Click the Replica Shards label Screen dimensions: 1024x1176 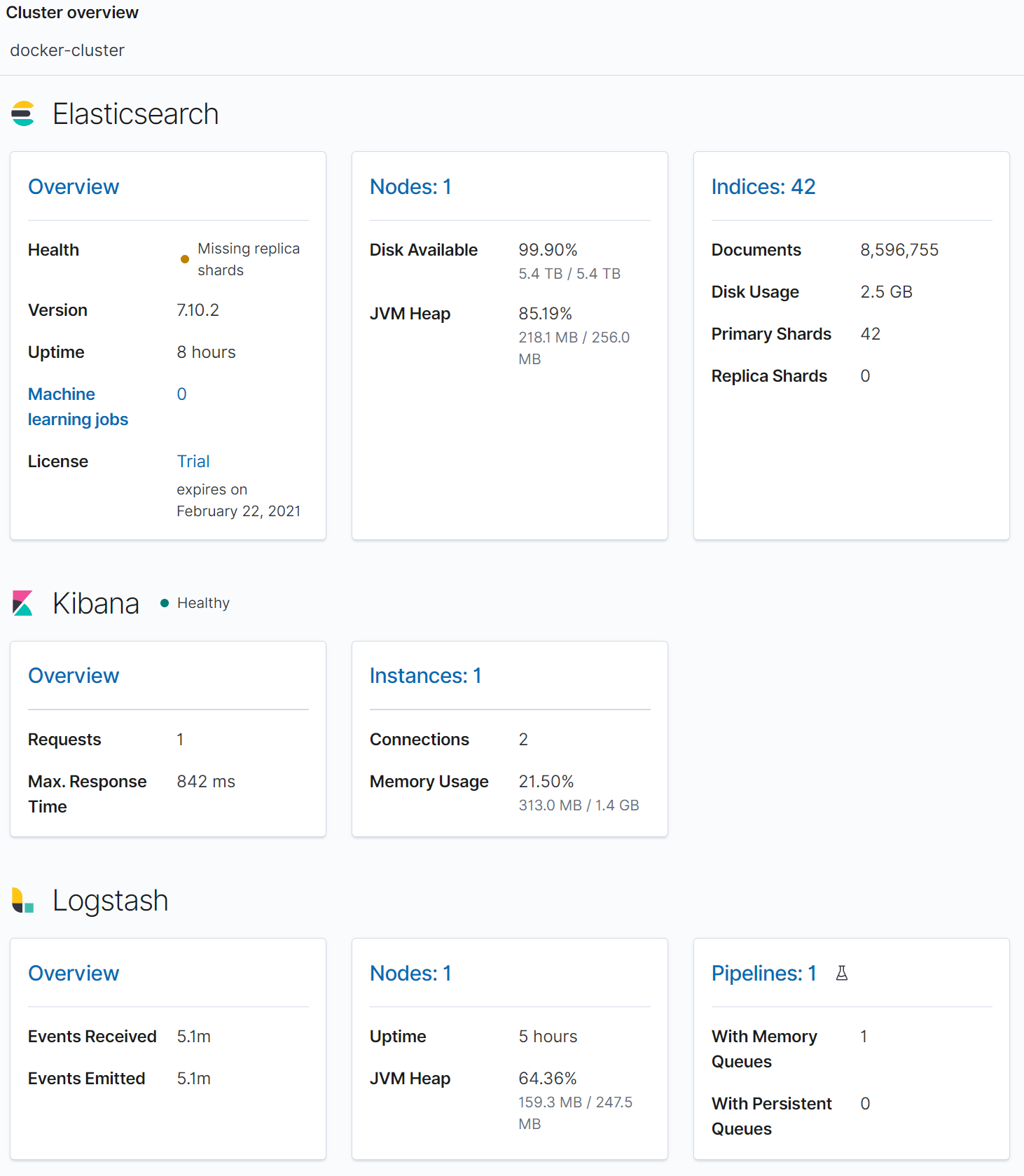(769, 375)
